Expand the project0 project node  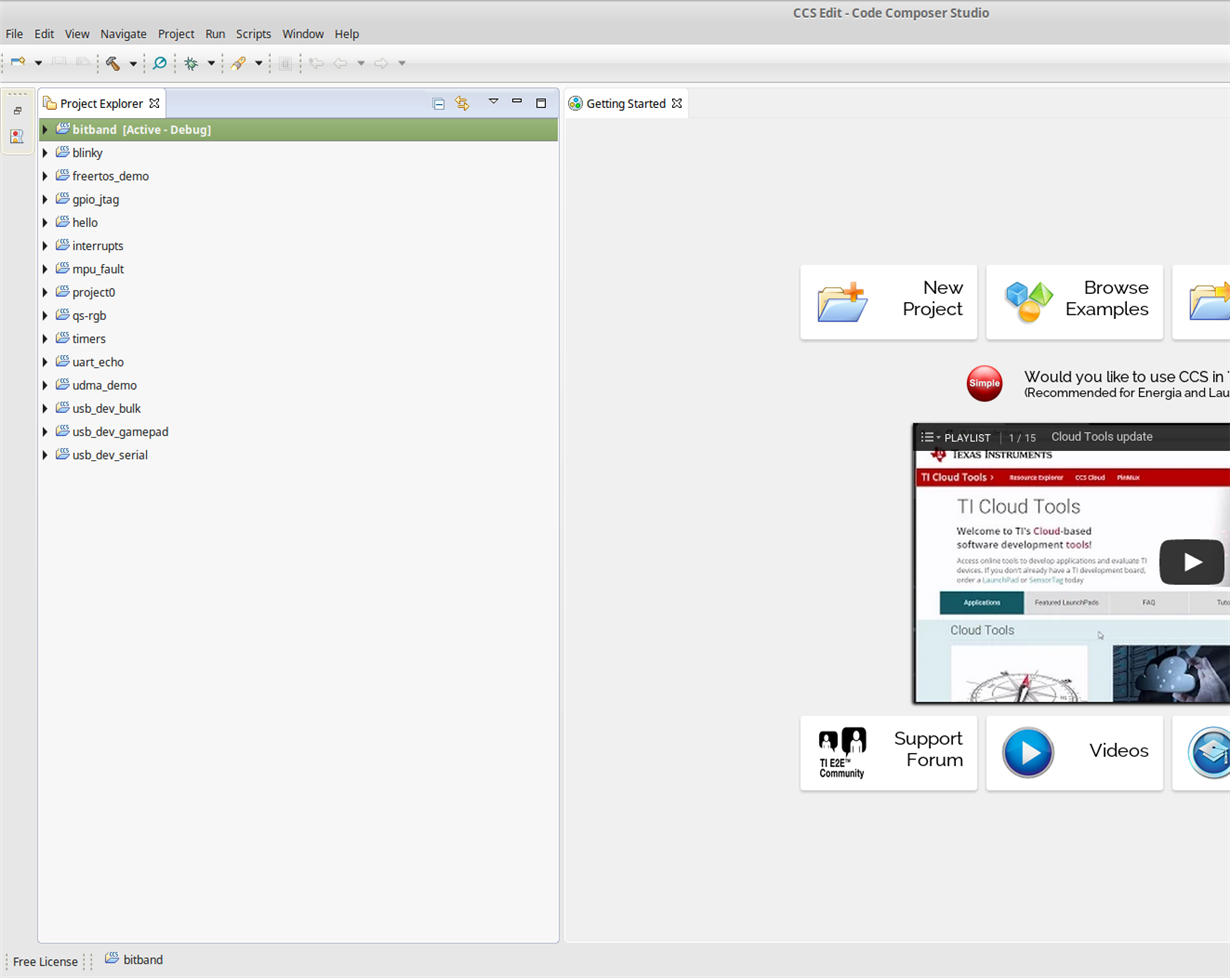45,292
